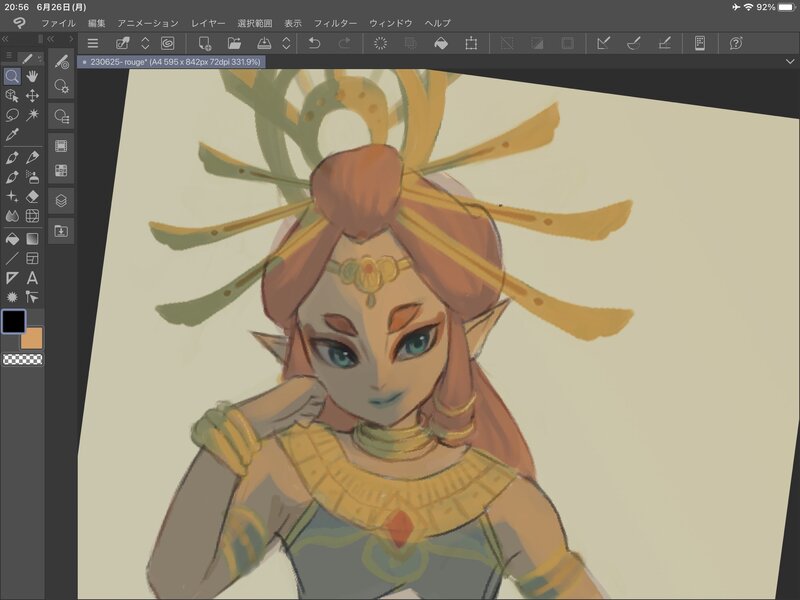Select the black main color swatch

(x=14, y=321)
